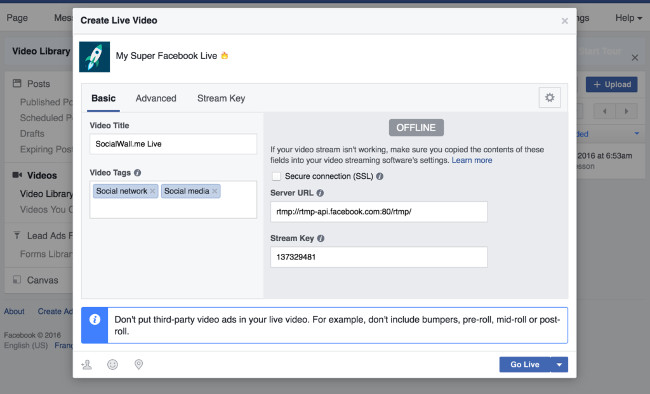The image size is (650, 394).
Task: Click the Social network tag label
Action: pos(121,191)
